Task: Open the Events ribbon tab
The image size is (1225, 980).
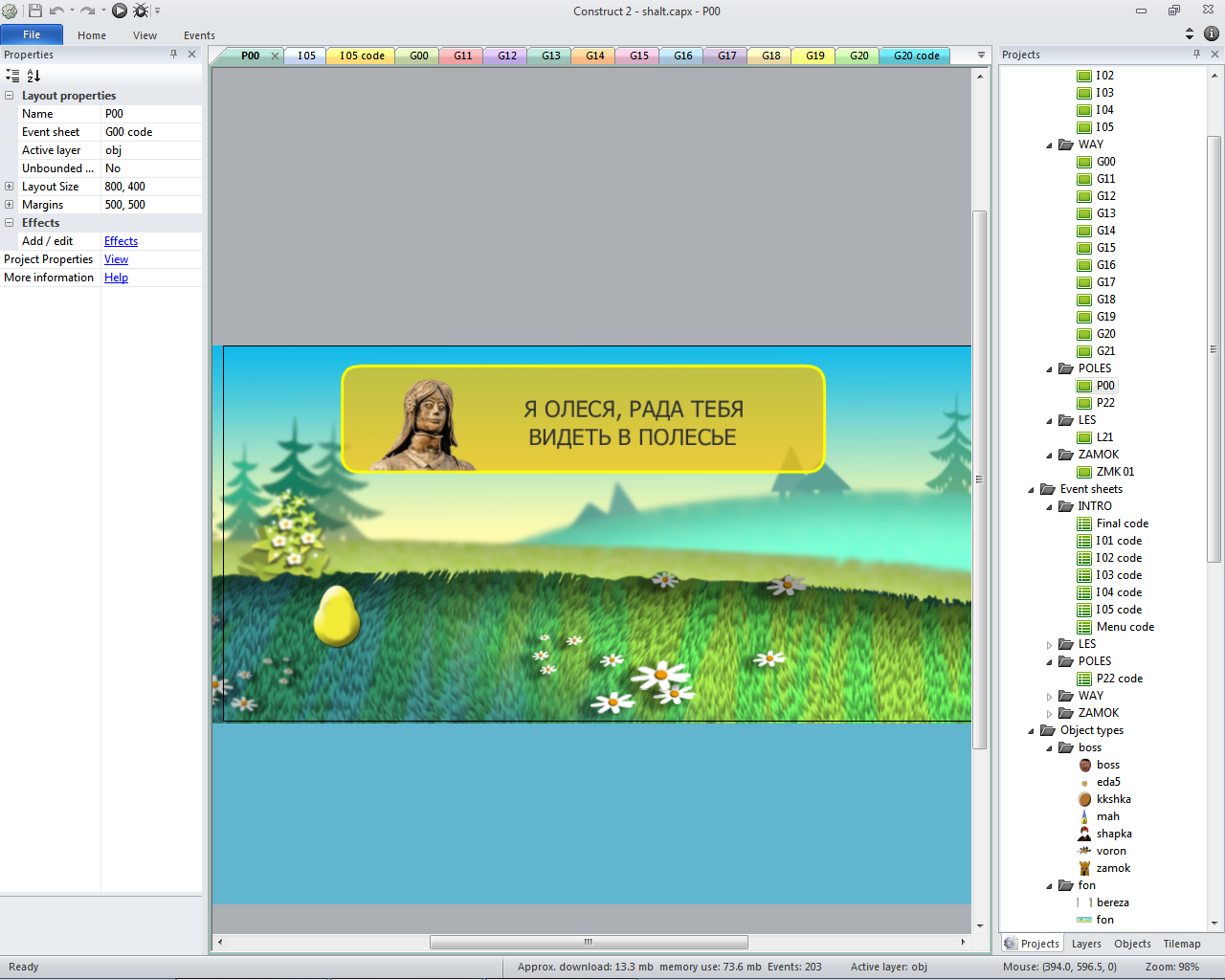Action: (199, 35)
